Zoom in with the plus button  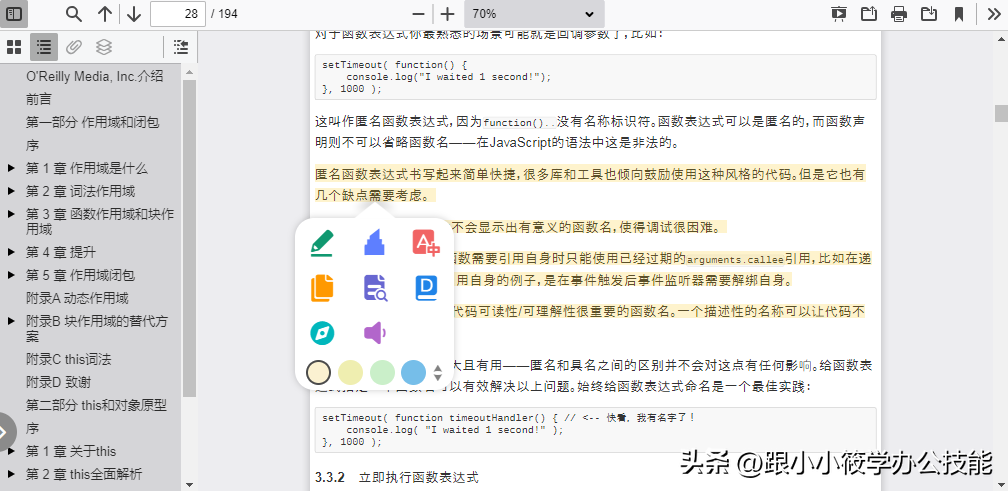click(447, 13)
